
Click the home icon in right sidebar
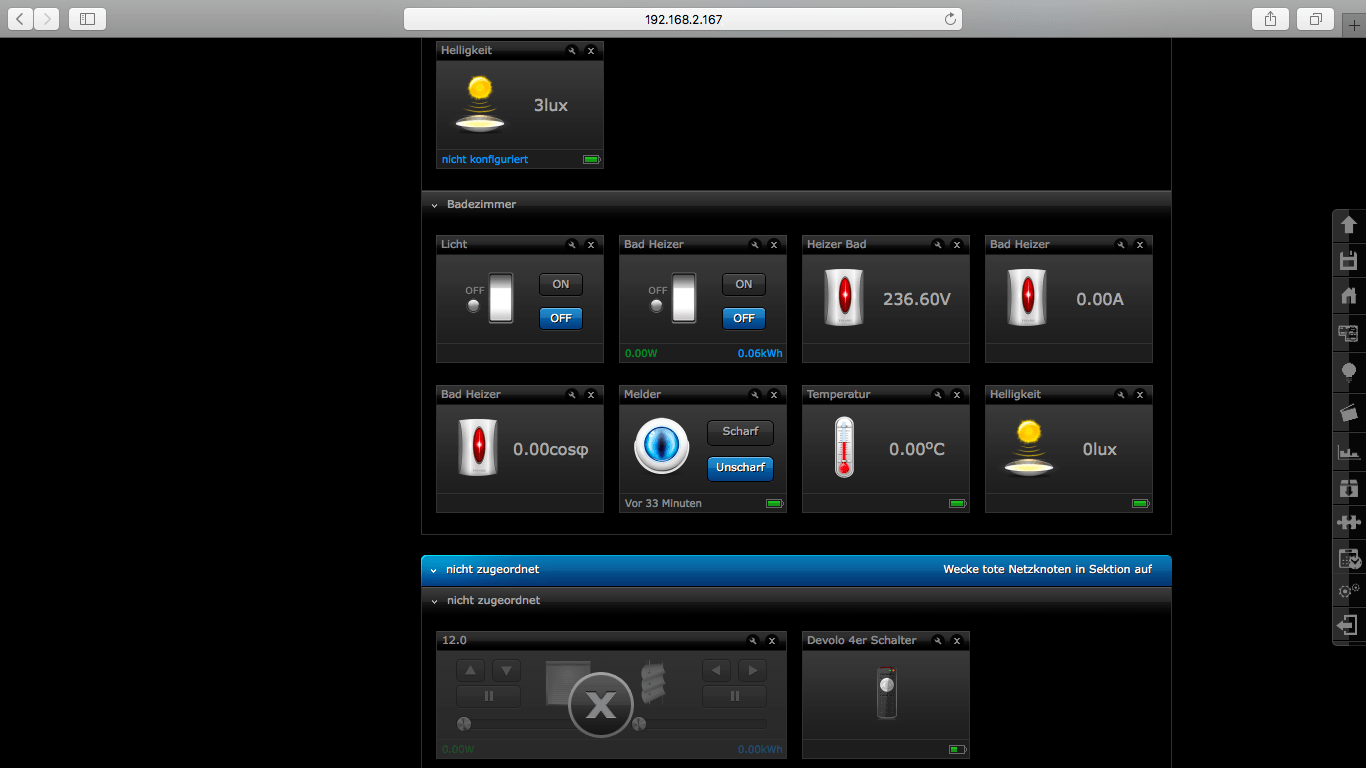tap(1348, 296)
